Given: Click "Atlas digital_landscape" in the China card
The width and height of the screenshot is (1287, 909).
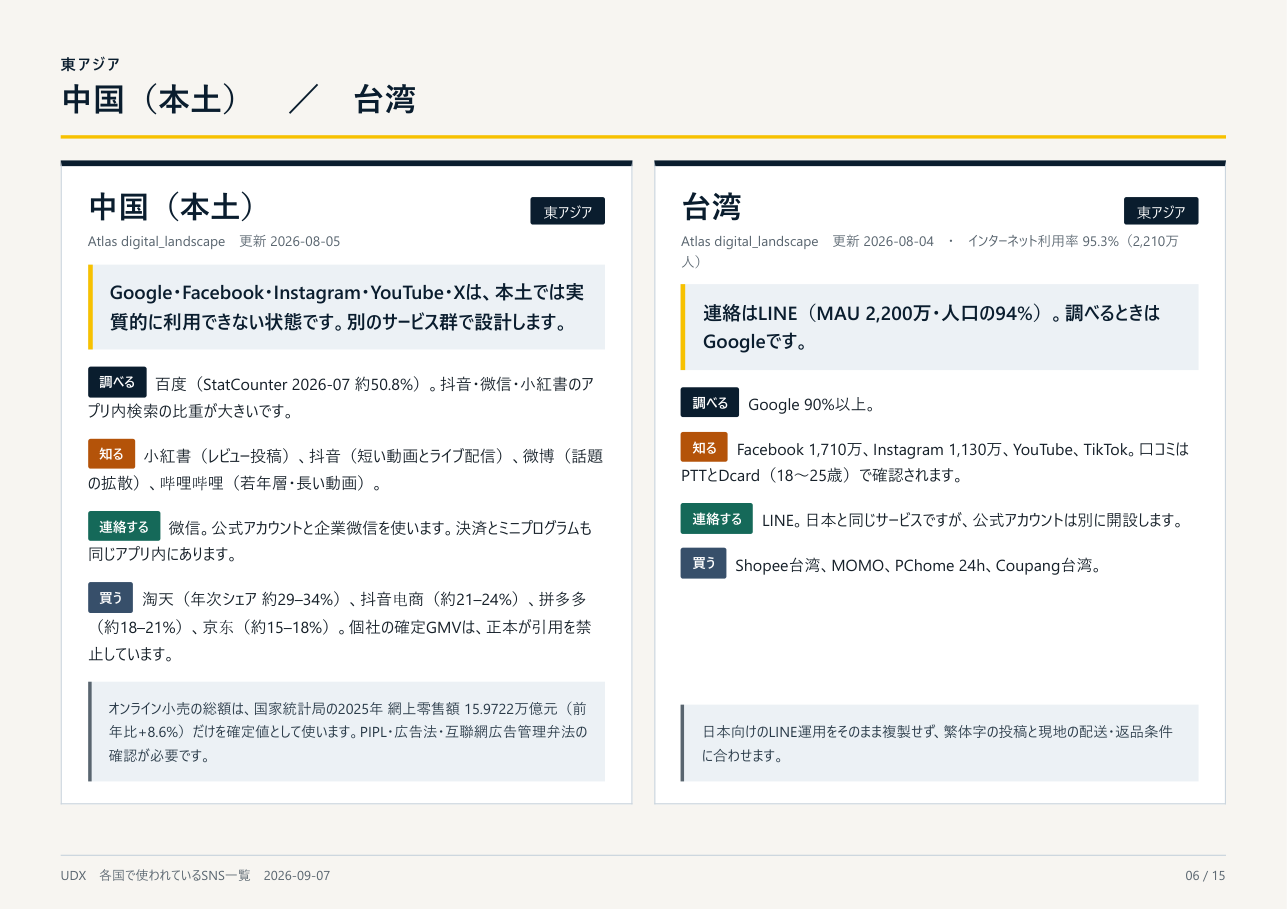Looking at the screenshot, I should (157, 242).
